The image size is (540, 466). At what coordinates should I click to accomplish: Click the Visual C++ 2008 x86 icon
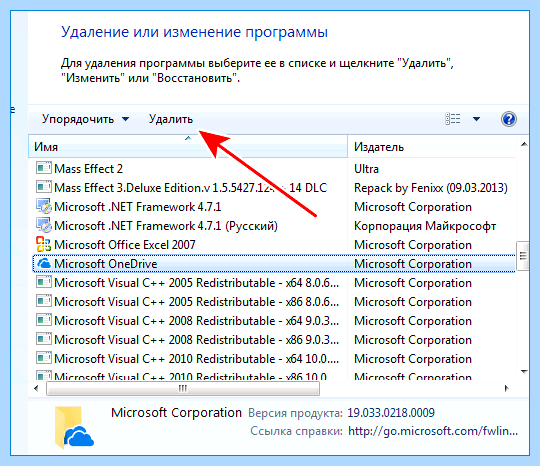click(44, 339)
